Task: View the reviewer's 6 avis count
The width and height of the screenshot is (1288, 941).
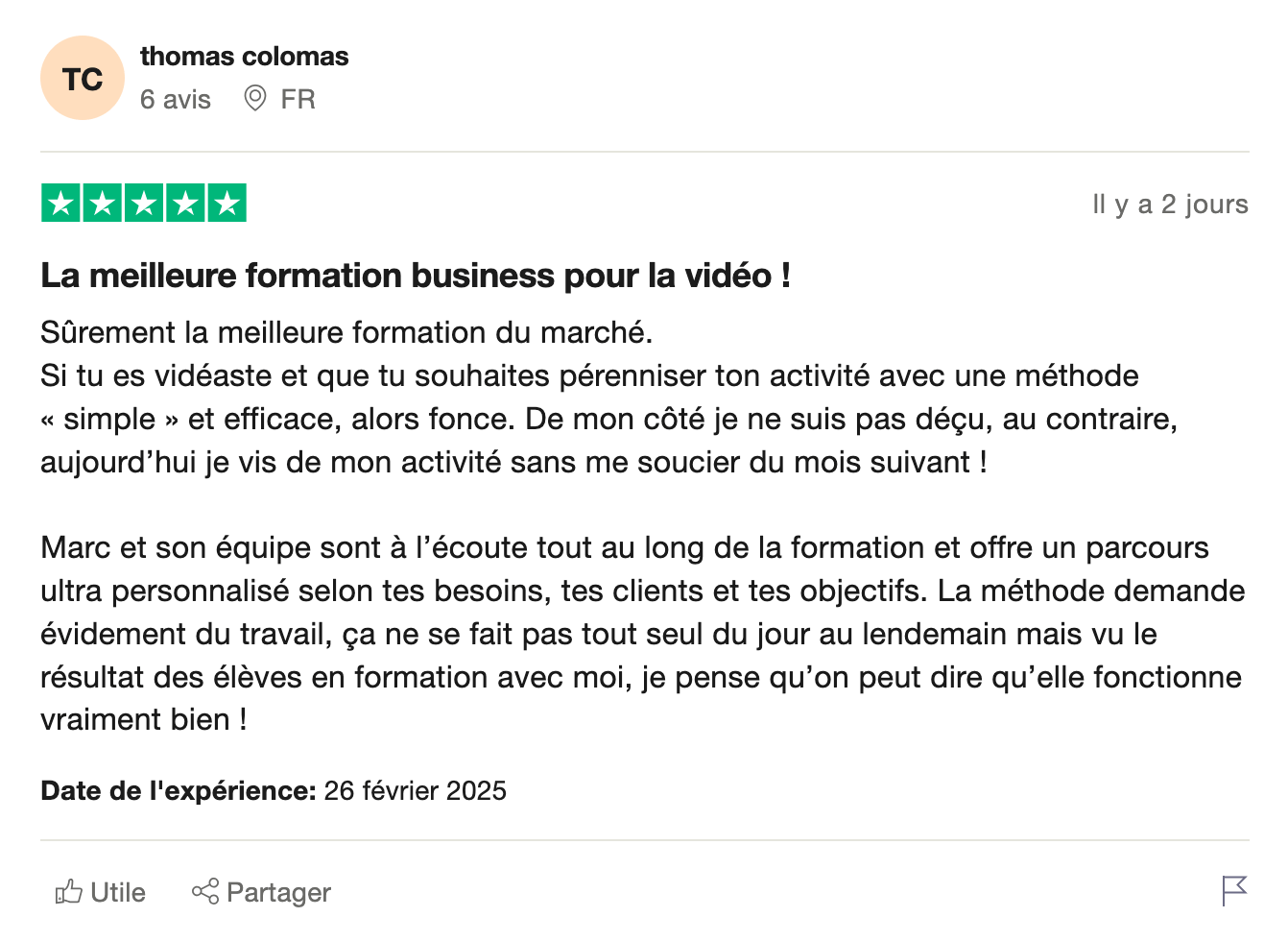Action: click(x=175, y=100)
